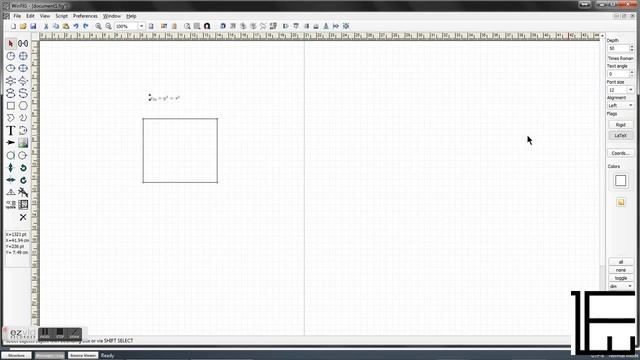Open a file with the folder icon
640x360 pixels.
(23, 26)
